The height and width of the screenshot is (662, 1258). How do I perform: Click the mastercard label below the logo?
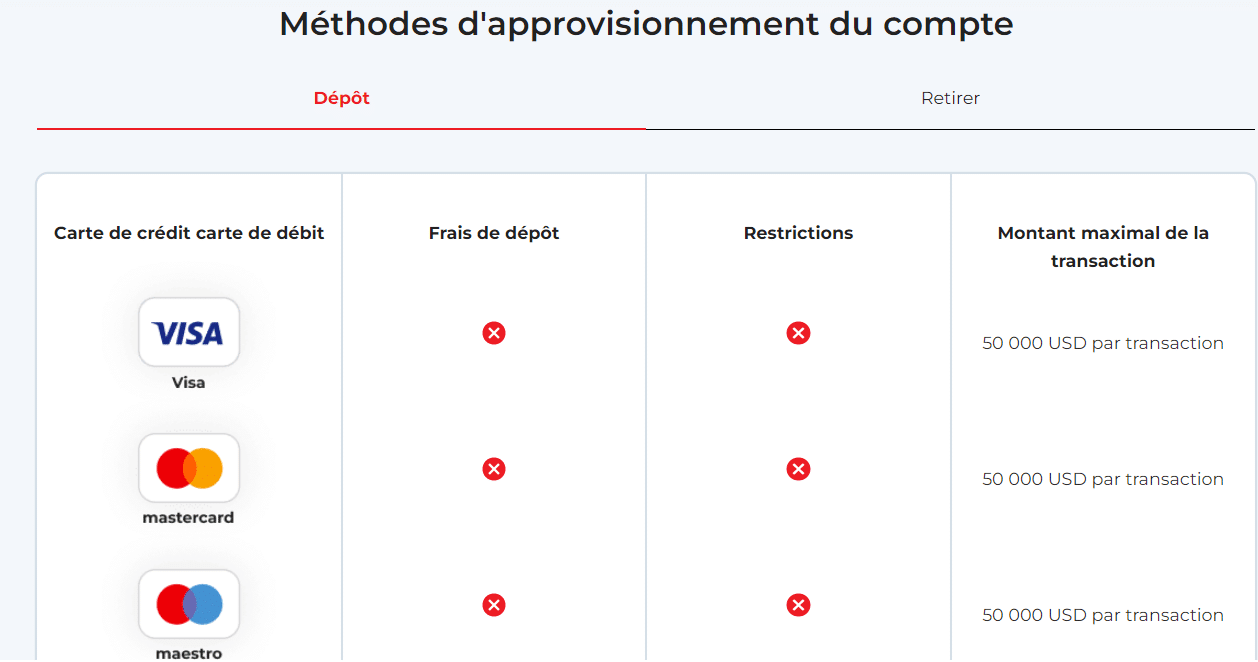188,518
